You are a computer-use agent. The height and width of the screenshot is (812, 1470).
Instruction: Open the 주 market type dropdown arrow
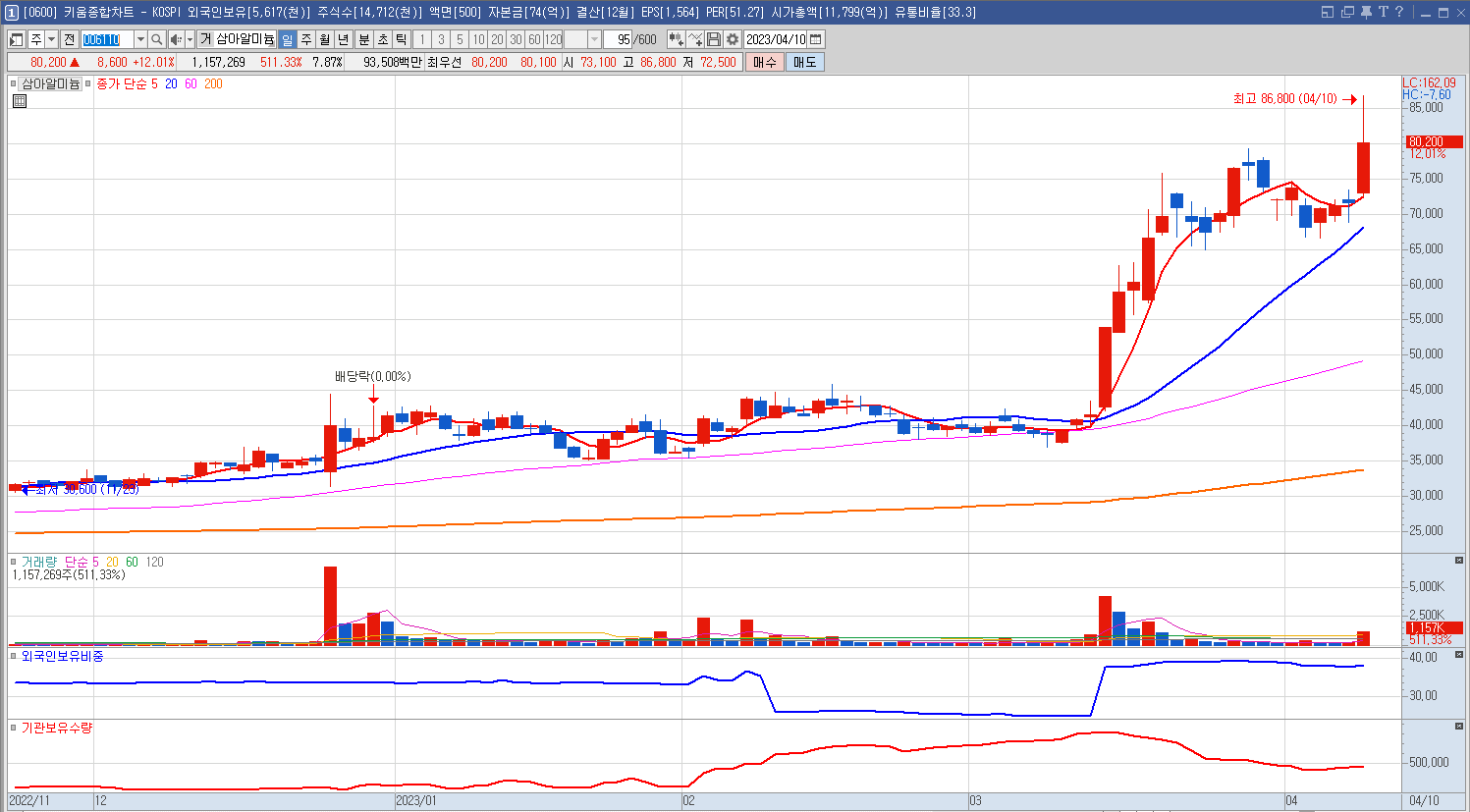51,39
